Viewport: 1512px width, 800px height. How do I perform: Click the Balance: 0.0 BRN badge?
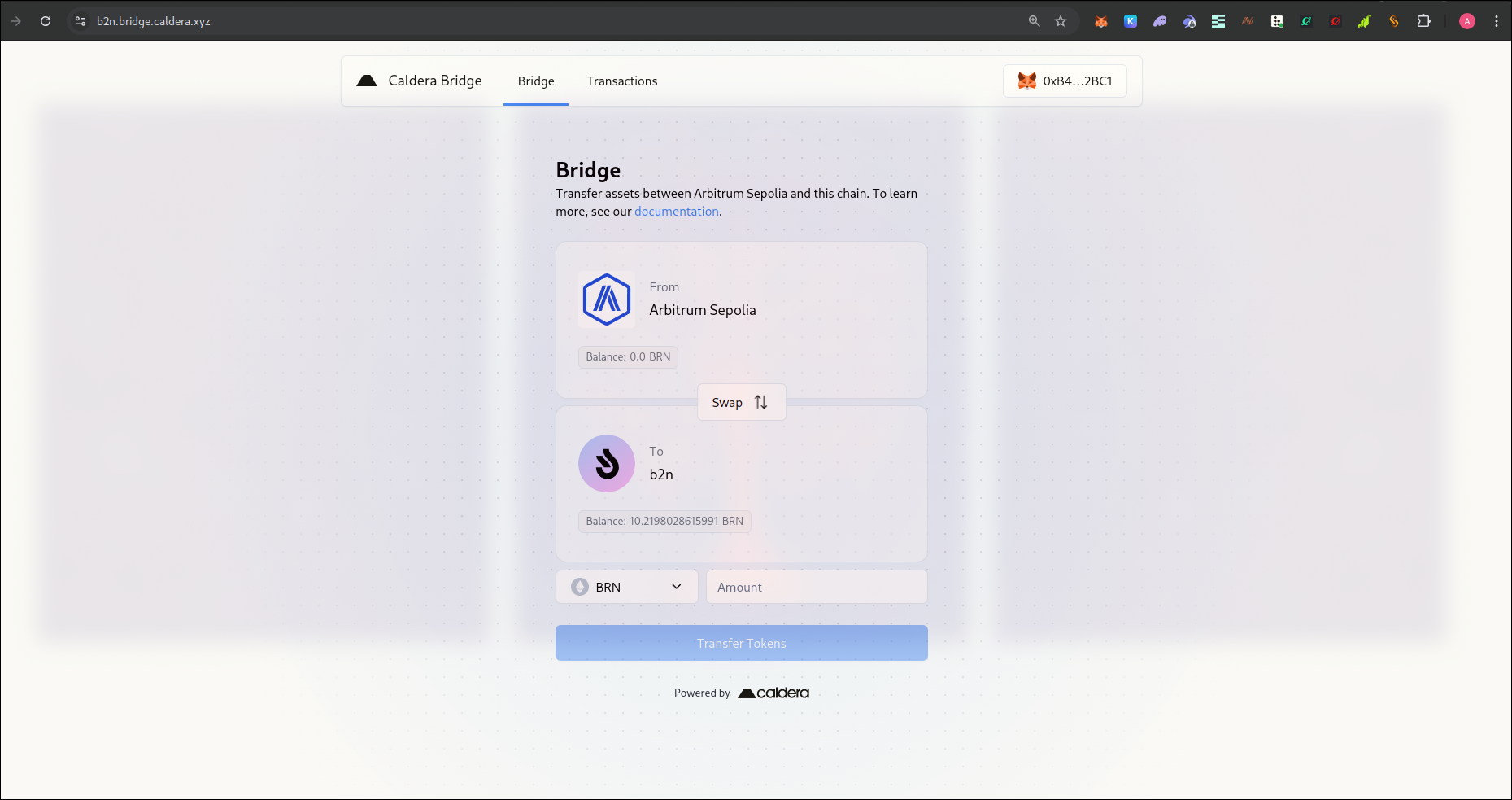(628, 356)
